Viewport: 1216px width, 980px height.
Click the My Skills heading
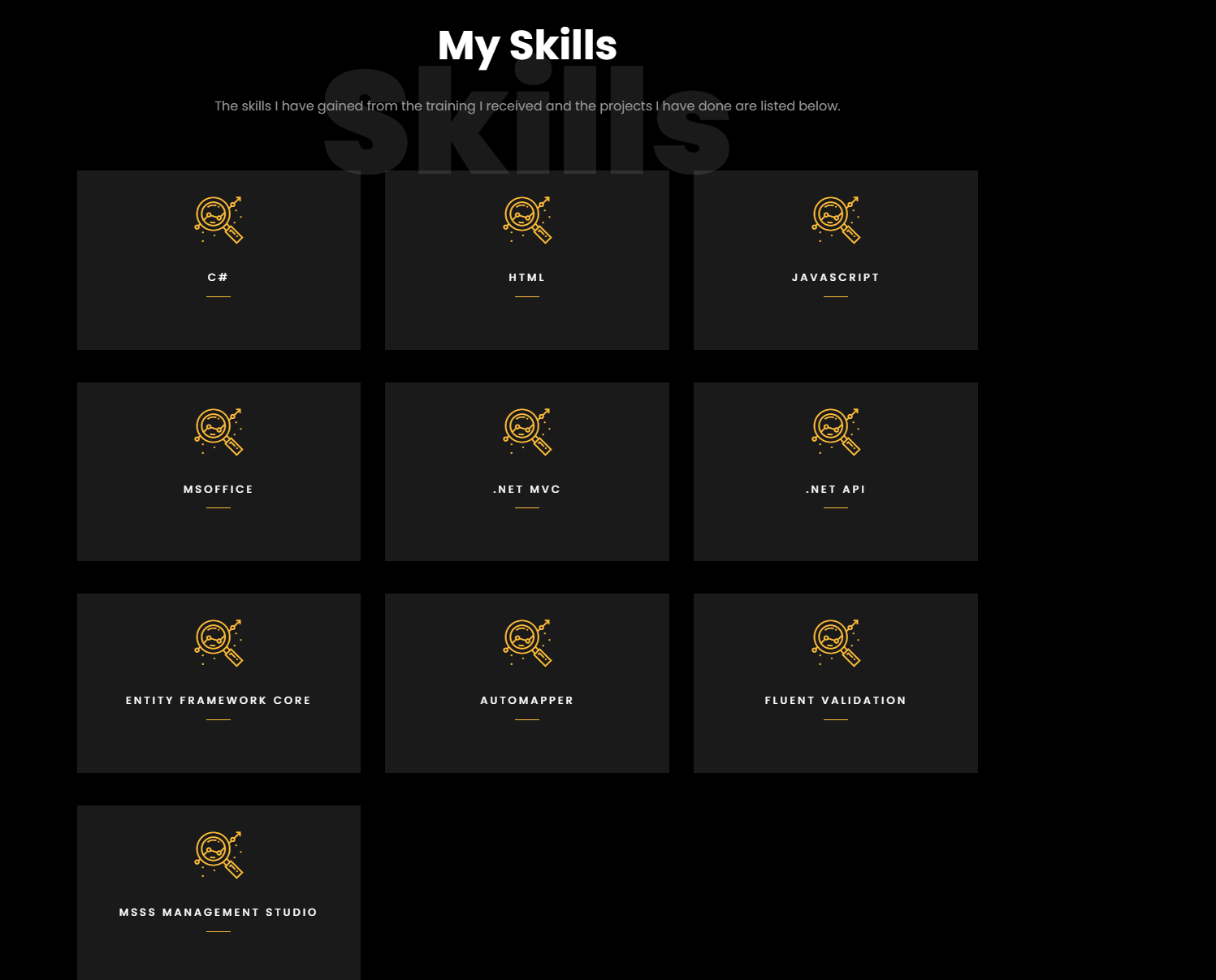[x=526, y=45]
